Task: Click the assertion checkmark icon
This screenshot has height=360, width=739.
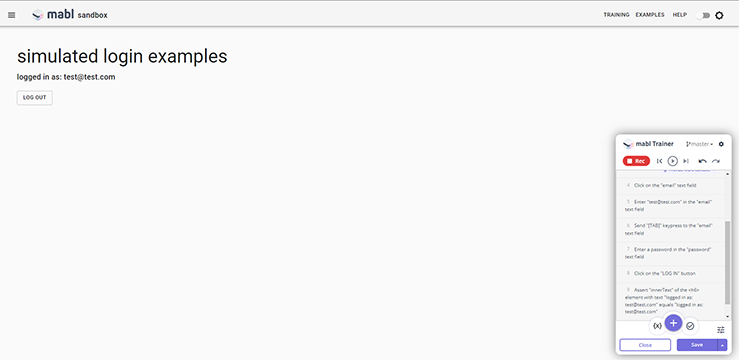Action: click(690, 326)
